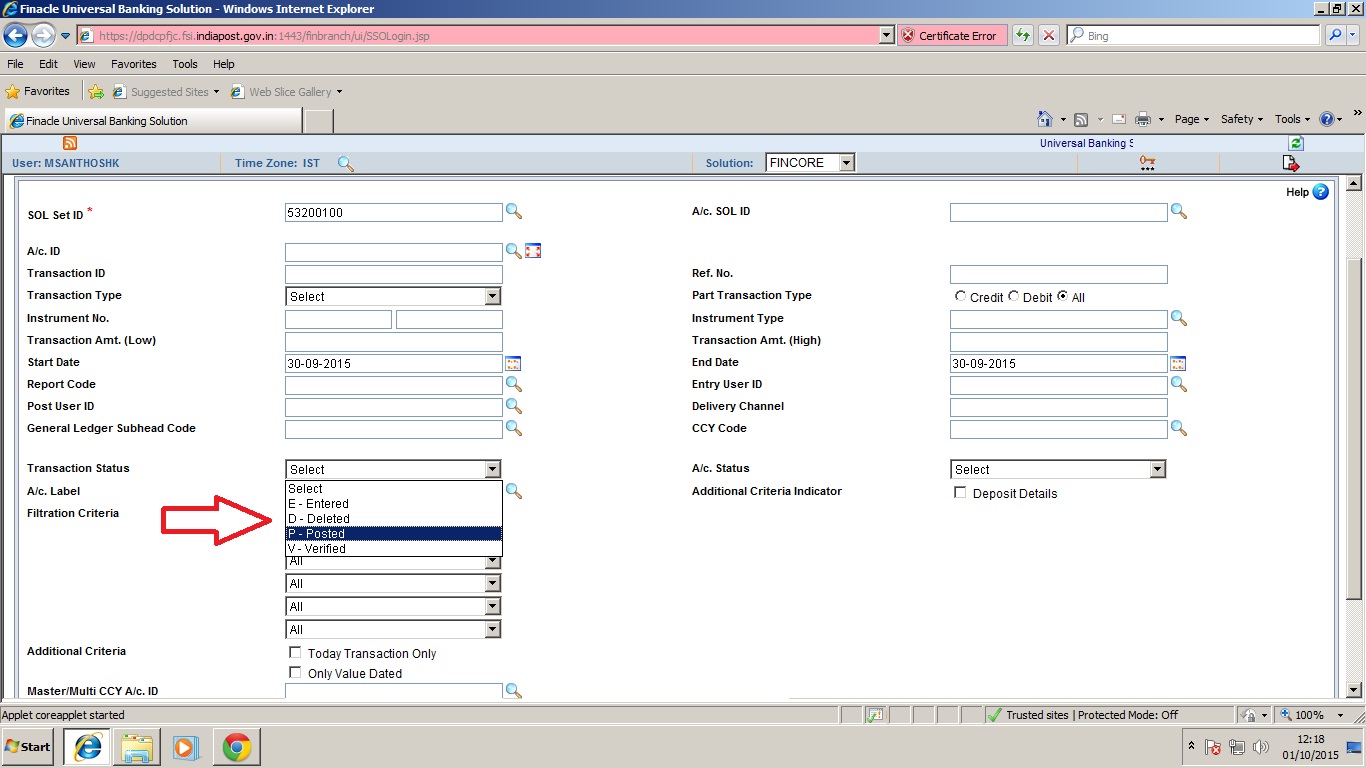The height and width of the screenshot is (768, 1366).
Task: Select the Credit radio button for Part Transaction Type
Action: 960,296
